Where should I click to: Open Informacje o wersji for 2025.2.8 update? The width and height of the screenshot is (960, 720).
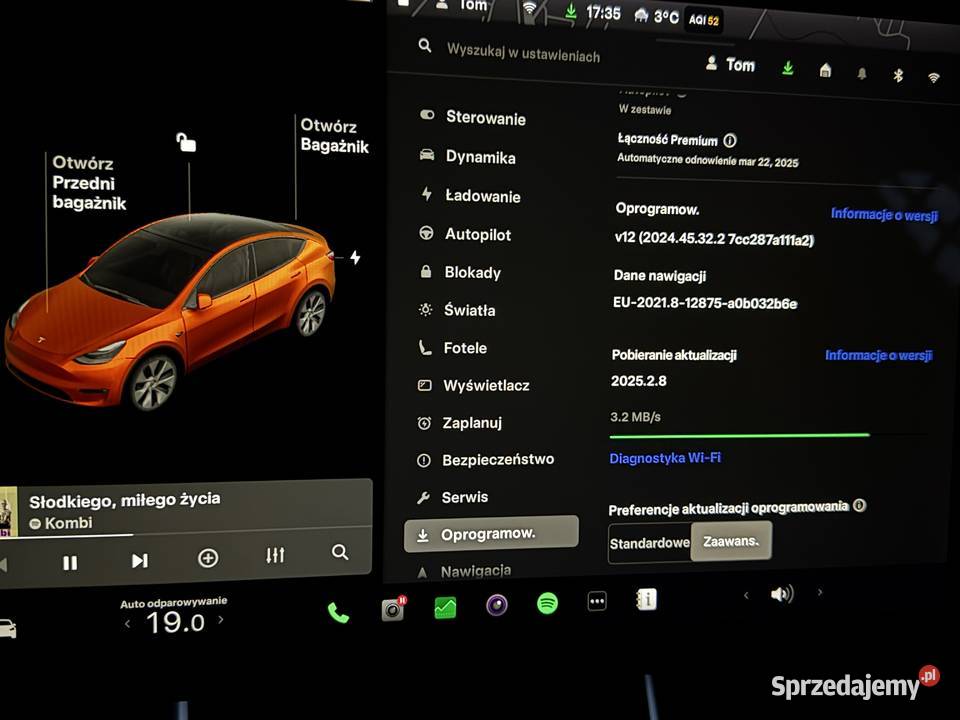pyautogui.click(x=879, y=355)
